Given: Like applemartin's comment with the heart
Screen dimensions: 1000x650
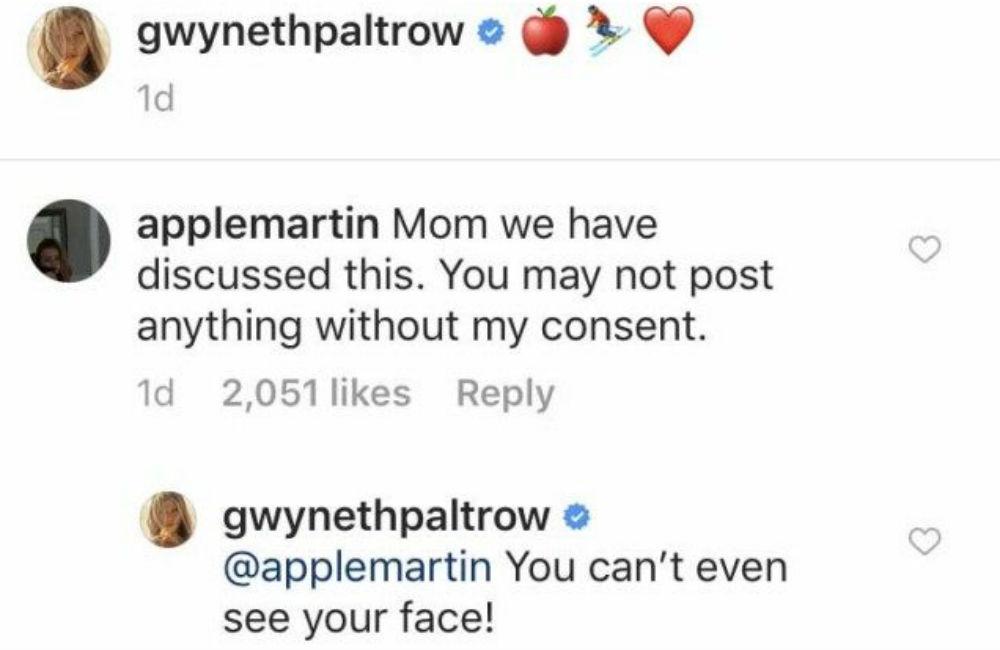Looking at the screenshot, I should 927,250.
